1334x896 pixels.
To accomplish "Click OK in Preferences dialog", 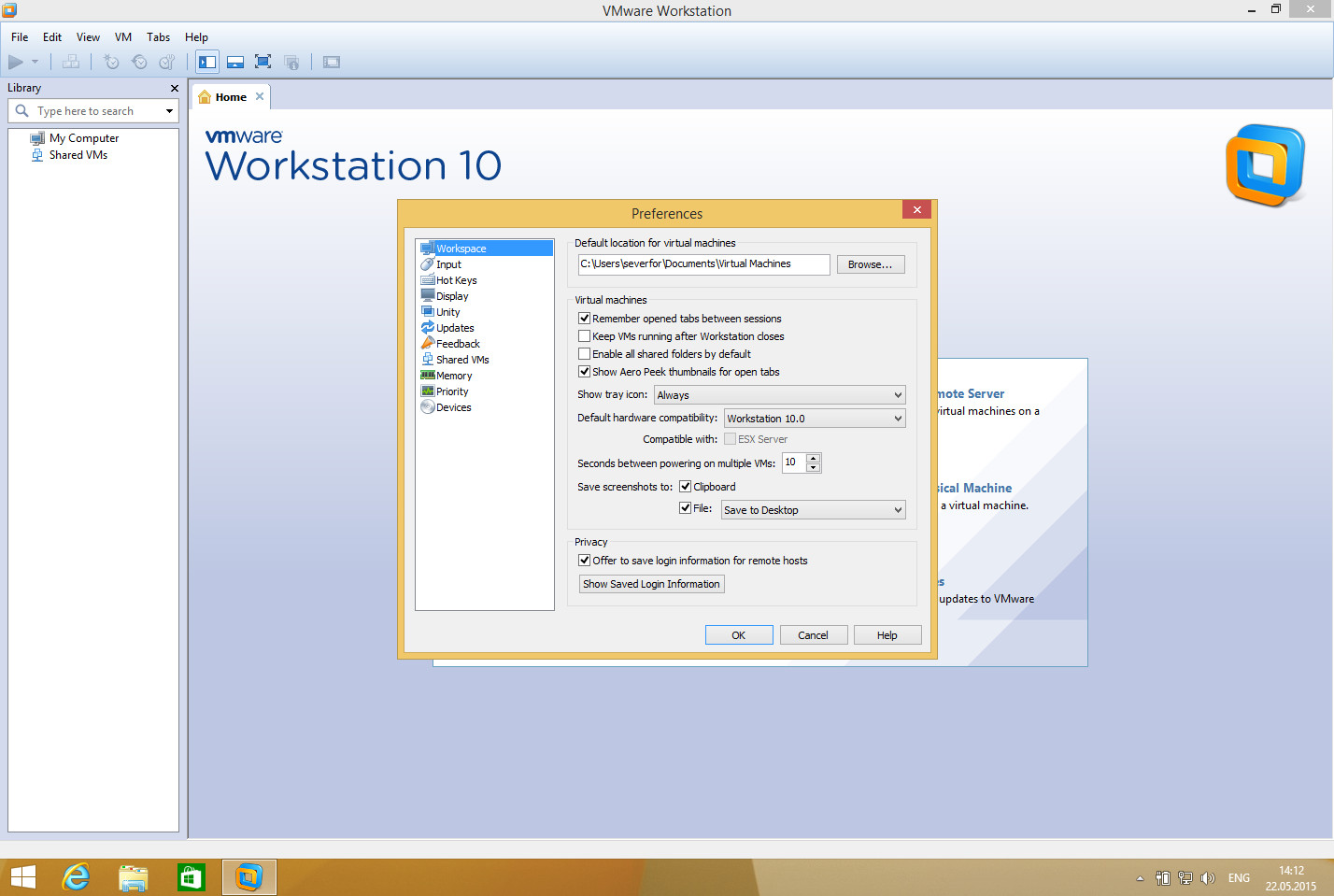I will (739, 635).
